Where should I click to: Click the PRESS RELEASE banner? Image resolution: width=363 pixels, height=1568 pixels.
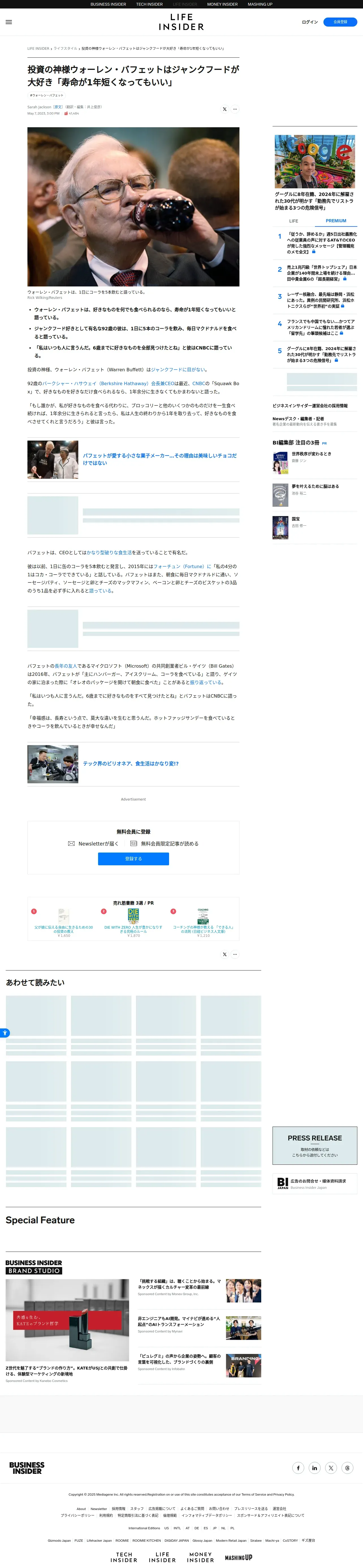click(315, 1146)
